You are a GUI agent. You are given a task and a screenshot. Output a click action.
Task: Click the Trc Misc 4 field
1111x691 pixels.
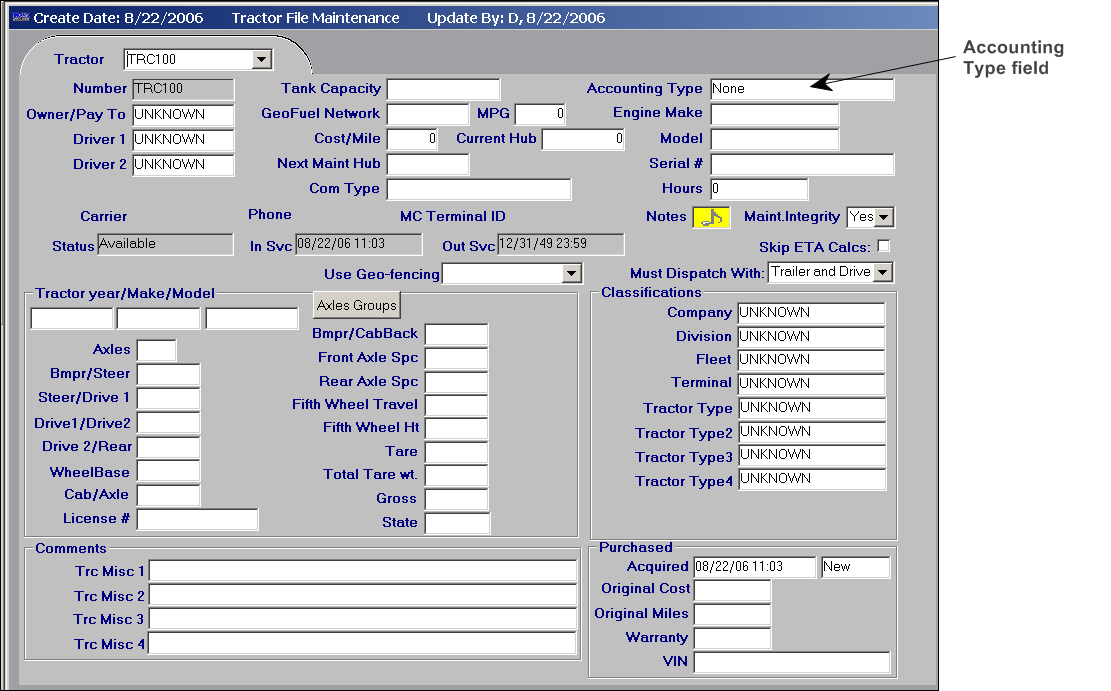(x=363, y=644)
